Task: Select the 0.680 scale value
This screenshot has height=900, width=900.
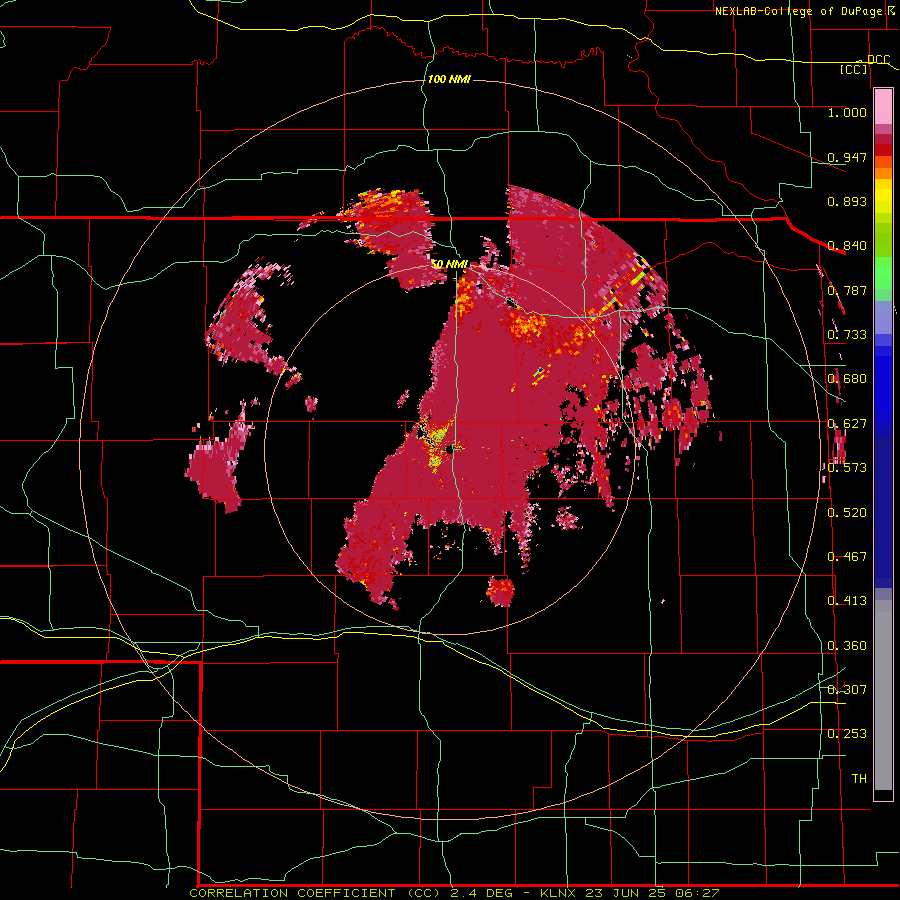Action: [847, 379]
